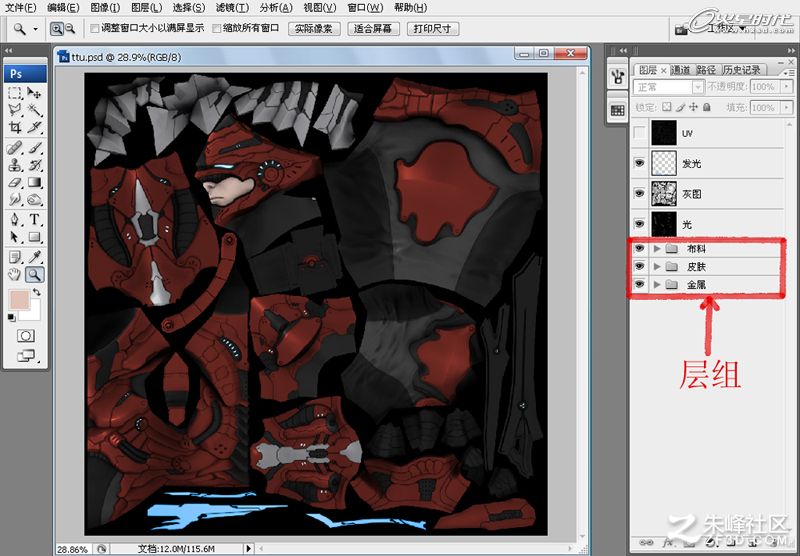Select the Gradient tool
The image size is (800, 556).
[x=34, y=182]
